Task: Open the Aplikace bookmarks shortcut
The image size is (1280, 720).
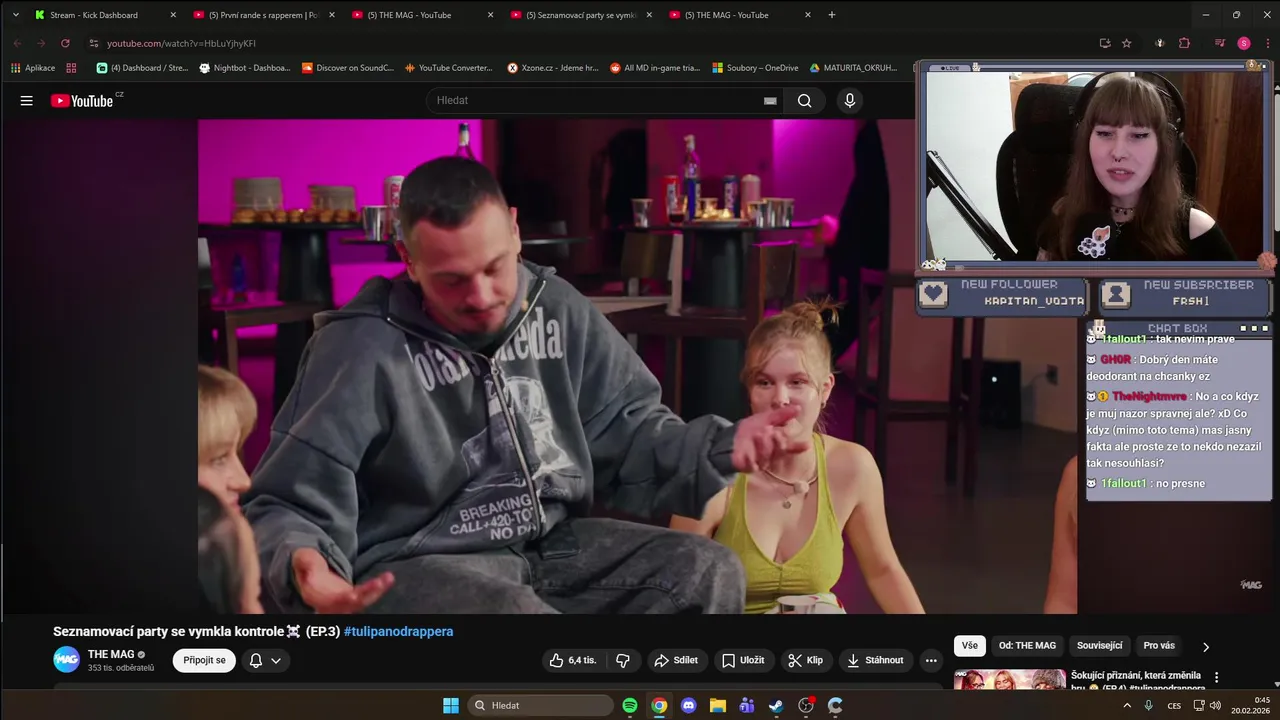Action: coord(33,68)
